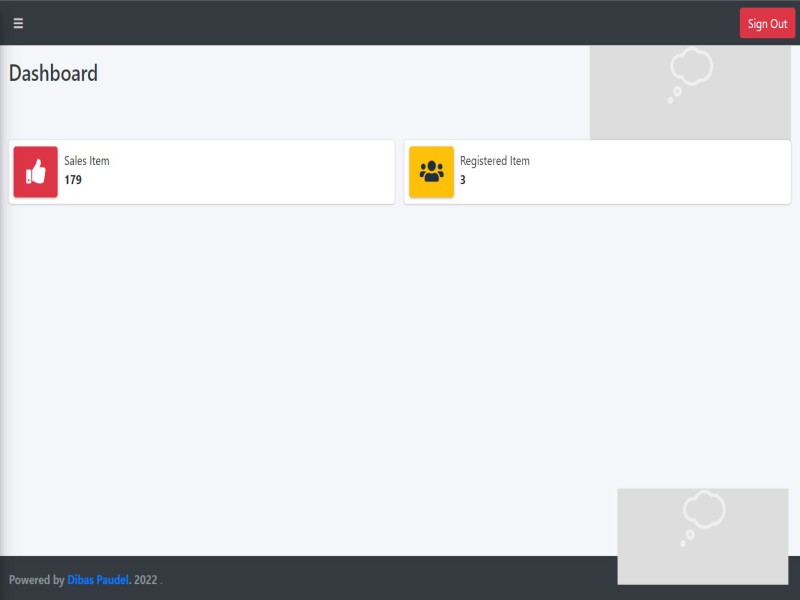Open the hamburger sidebar menu

(x=18, y=23)
